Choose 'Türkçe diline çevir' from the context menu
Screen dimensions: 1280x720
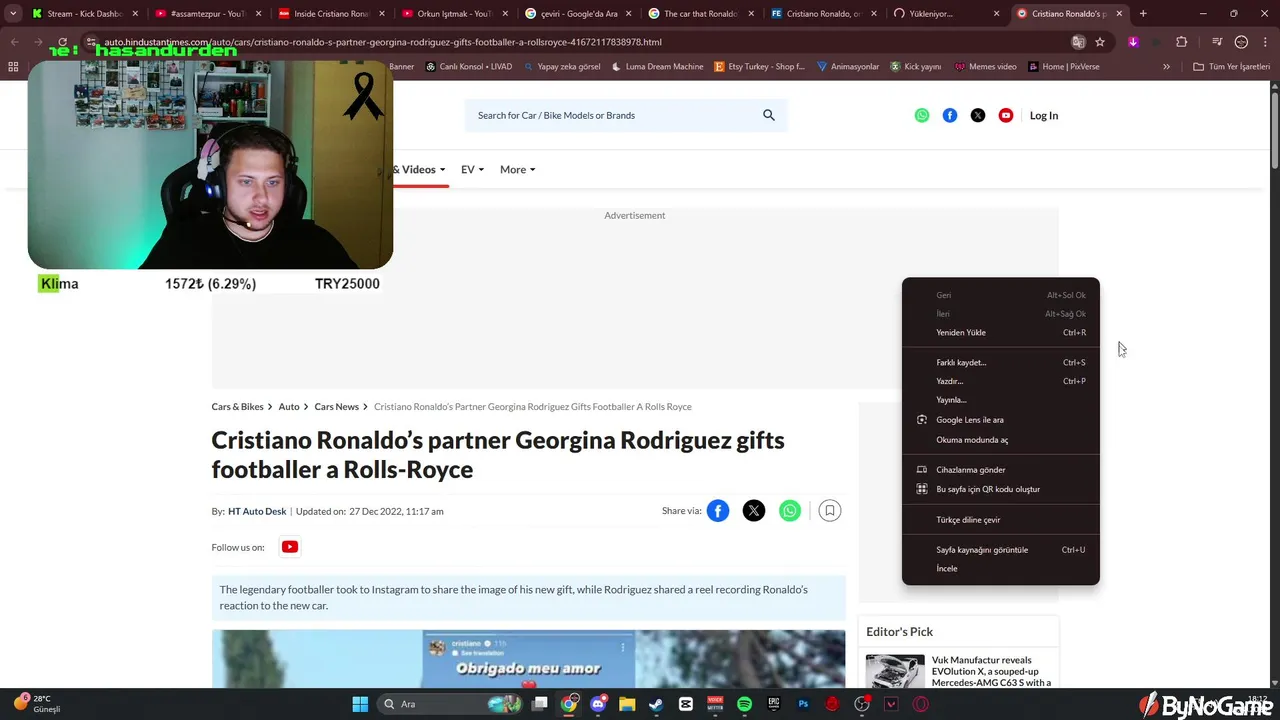pyautogui.click(x=1000, y=520)
